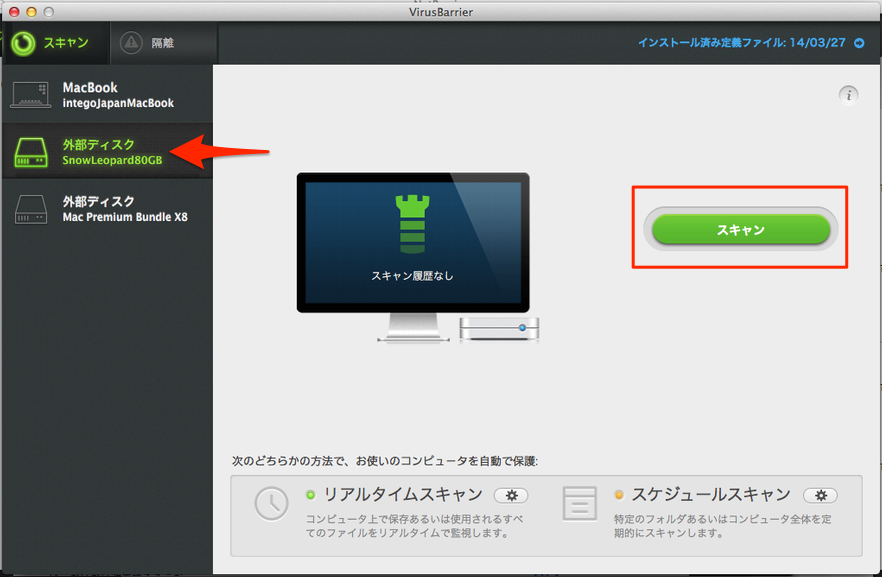This screenshot has width=882, height=577.
Task: Minimize window with yellow button
Action: [x=32, y=12]
